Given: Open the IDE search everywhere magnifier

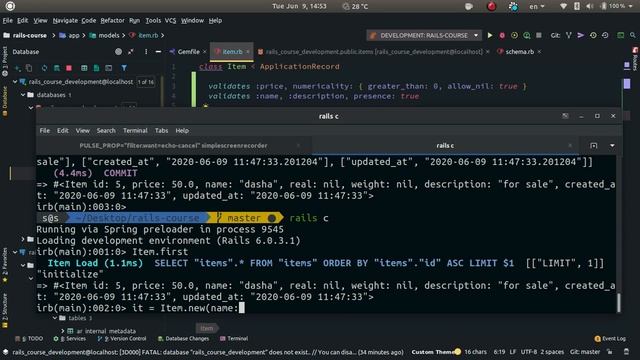Looking at the screenshot, I should click(x=633, y=36).
